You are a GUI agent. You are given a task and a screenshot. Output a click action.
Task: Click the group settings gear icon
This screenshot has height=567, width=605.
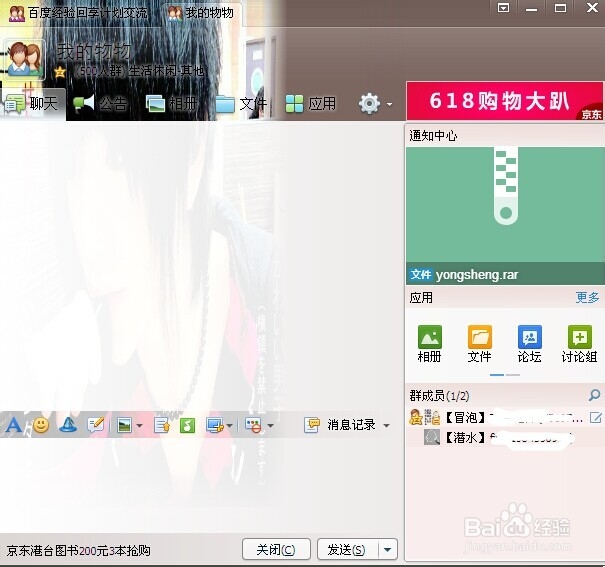(x=369, y=103)
